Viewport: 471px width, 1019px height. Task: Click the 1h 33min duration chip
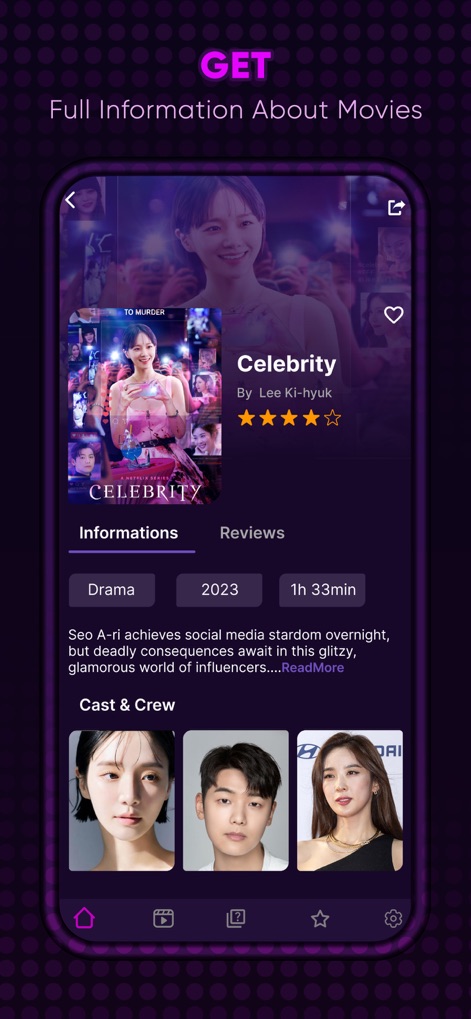(x=323, y=590)
